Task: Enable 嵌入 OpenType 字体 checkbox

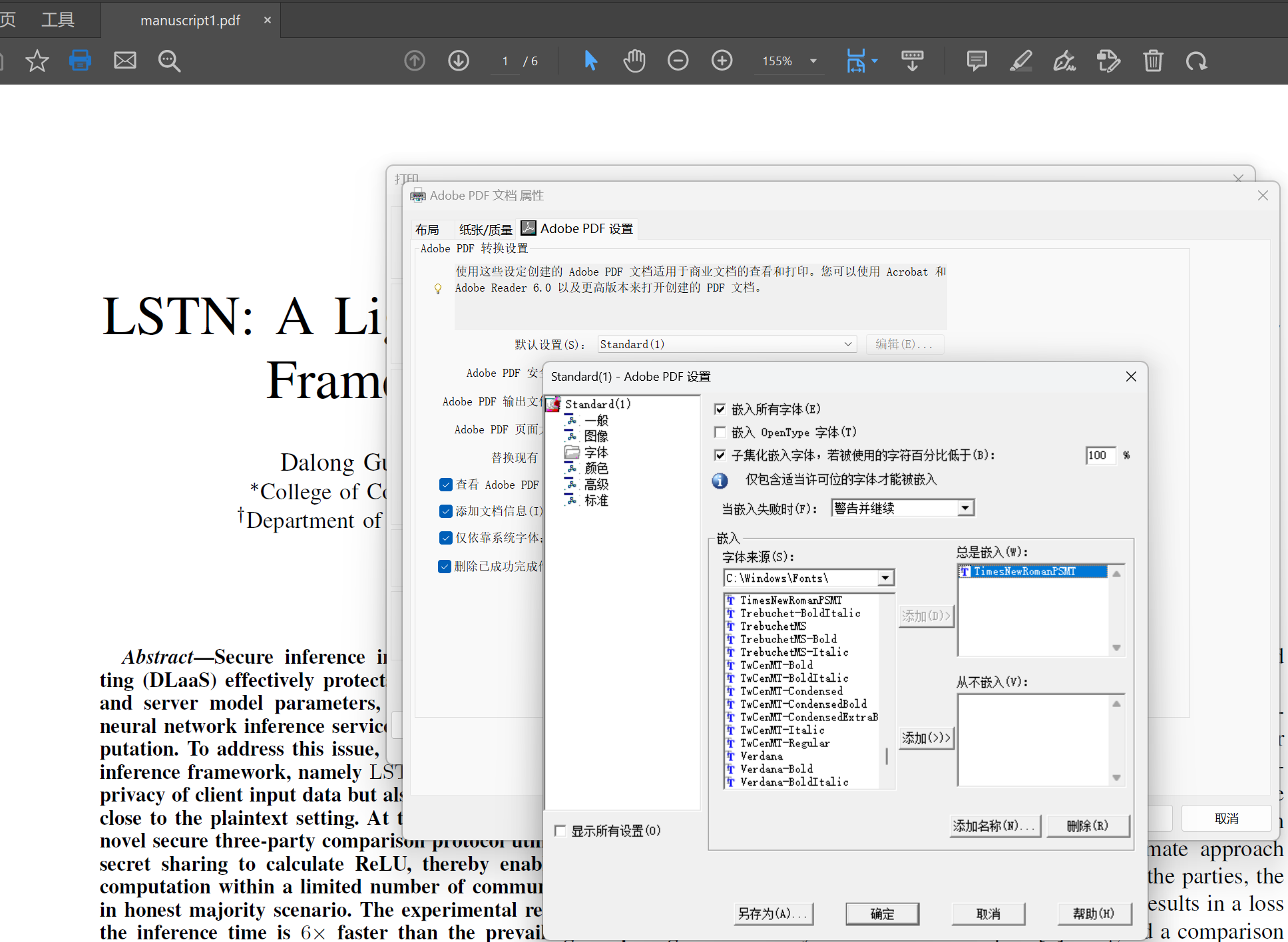Action: pyautogui.click(x=720, y=432)
